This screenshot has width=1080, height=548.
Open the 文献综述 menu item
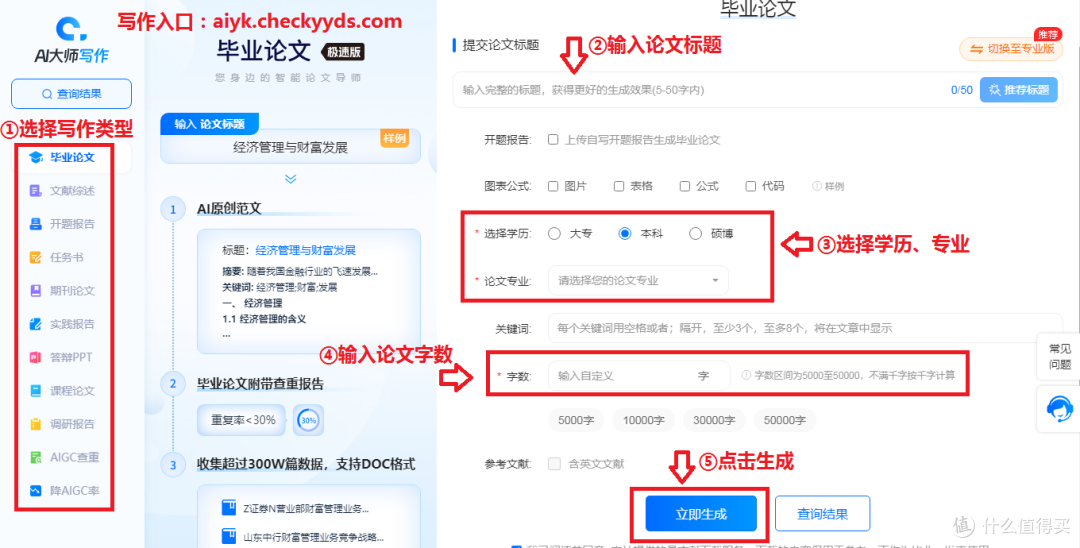72,191
